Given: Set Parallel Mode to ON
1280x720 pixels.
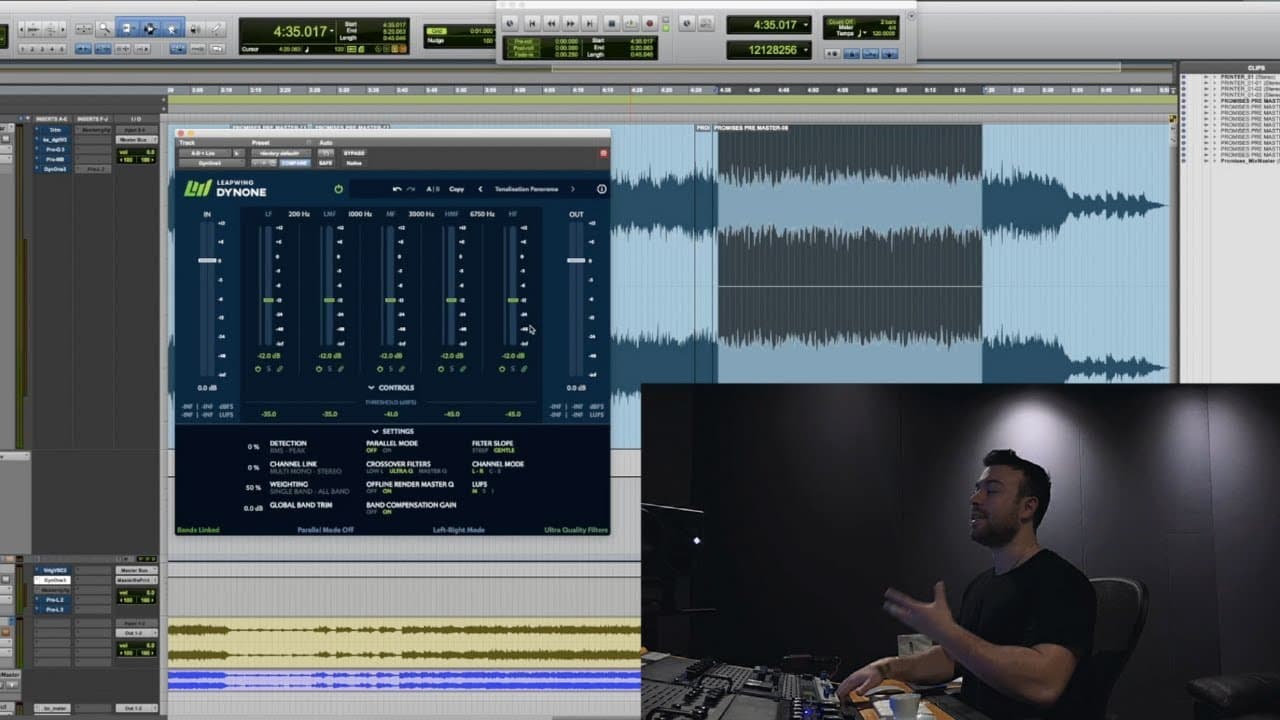Looking at the screenshot, I should 387,451.
